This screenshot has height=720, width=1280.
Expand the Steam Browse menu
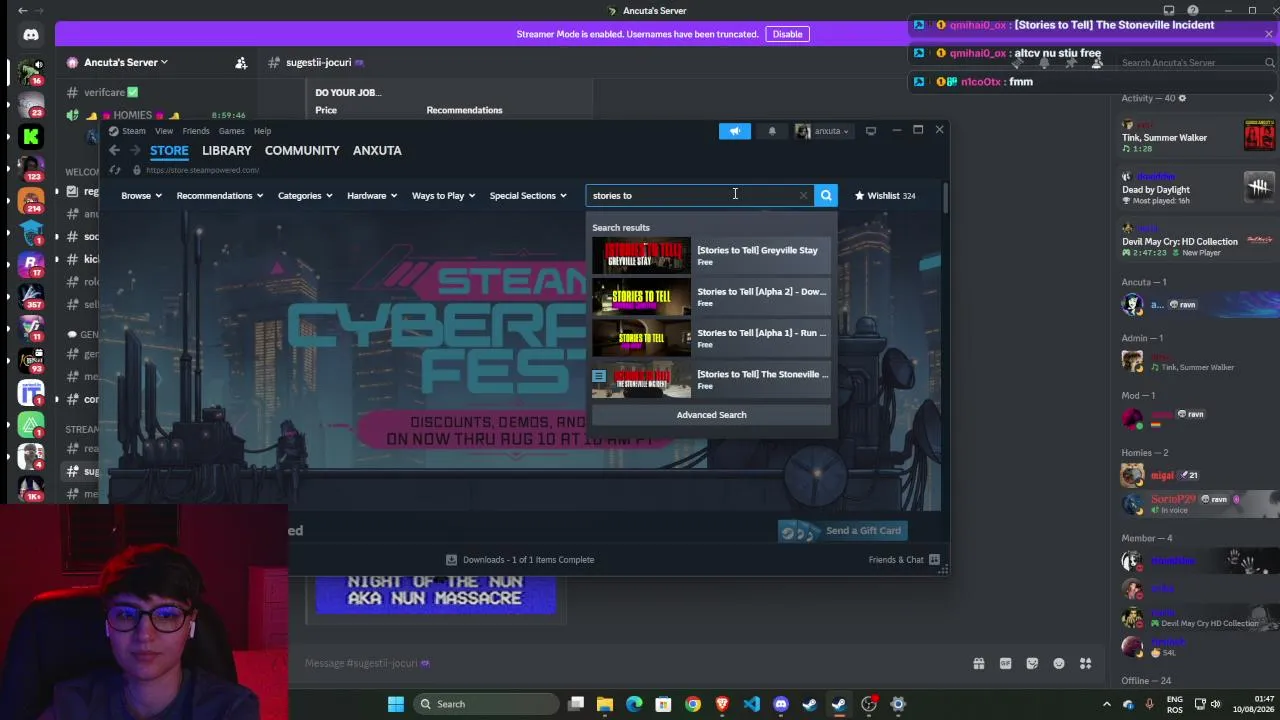pyautogui.click(x=141, y=195)
